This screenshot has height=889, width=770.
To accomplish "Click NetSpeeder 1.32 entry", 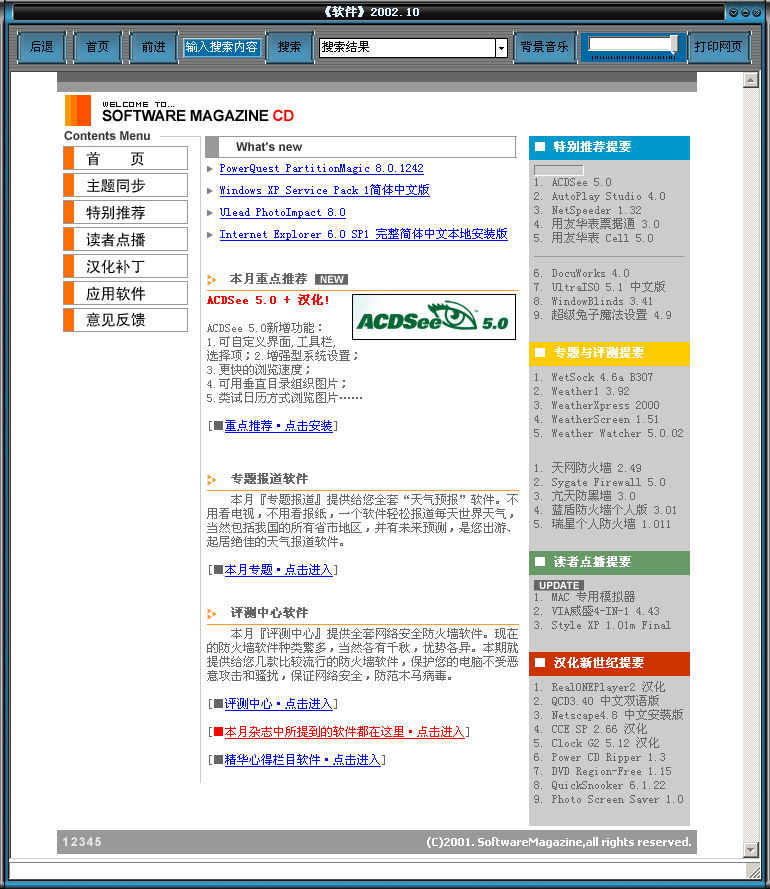I will point(596,210).
